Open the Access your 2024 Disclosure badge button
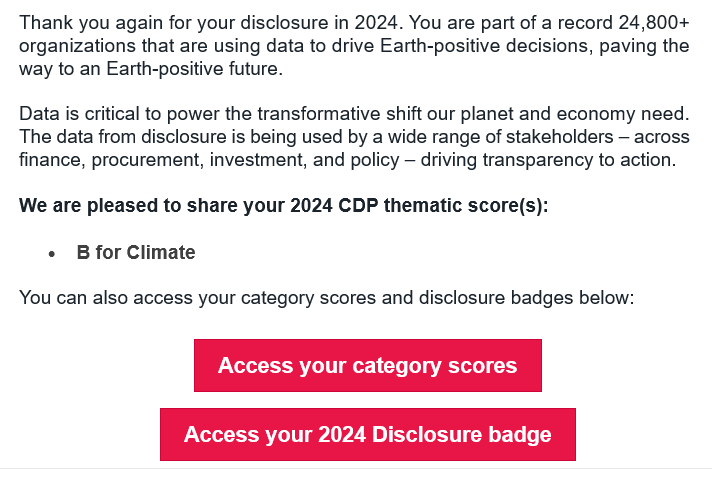712x484 pixels. [368, 434]
